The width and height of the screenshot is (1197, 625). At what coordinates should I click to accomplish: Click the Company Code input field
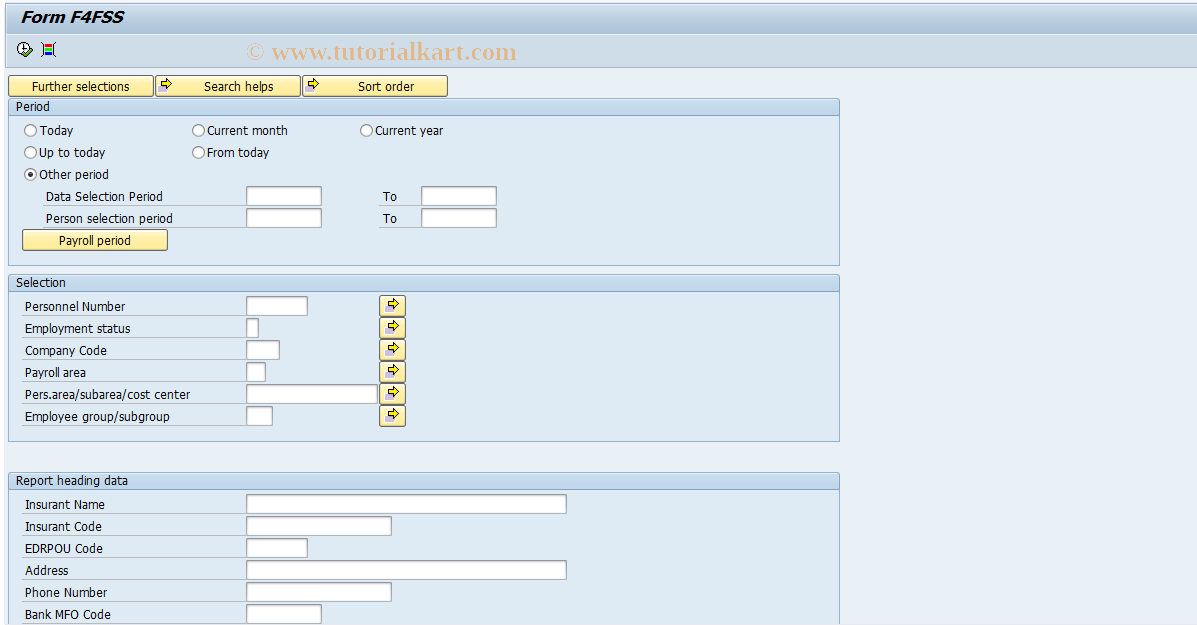[x=263, y=350]
